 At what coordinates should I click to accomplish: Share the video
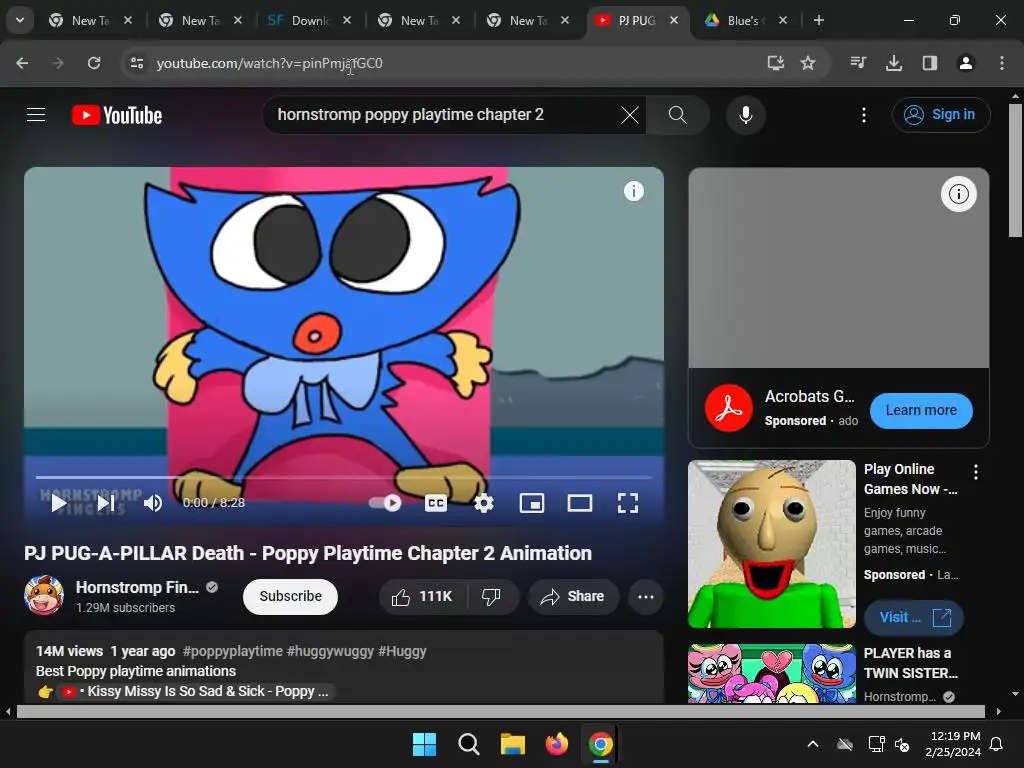573,596
